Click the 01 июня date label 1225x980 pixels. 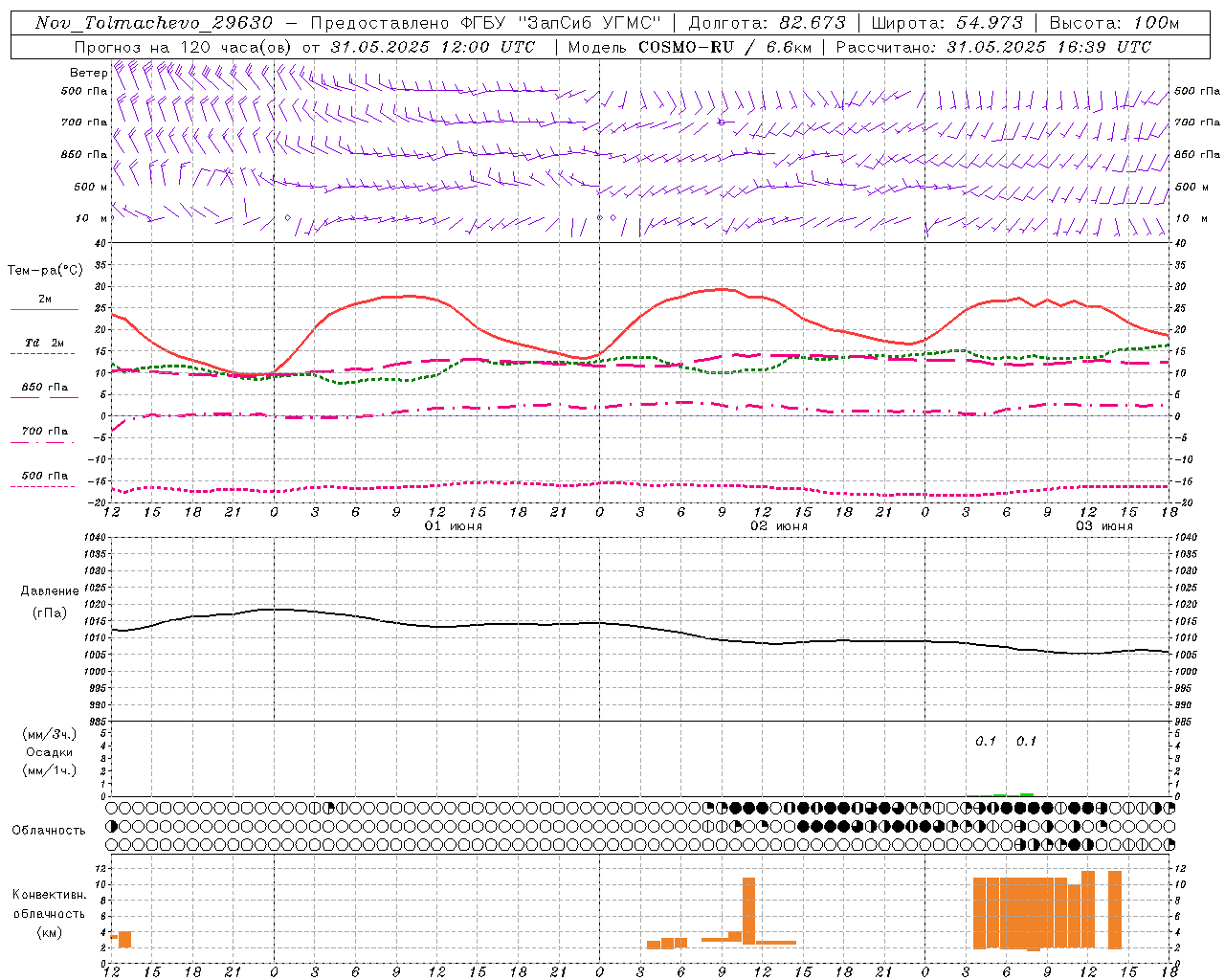tap(454, 526)
